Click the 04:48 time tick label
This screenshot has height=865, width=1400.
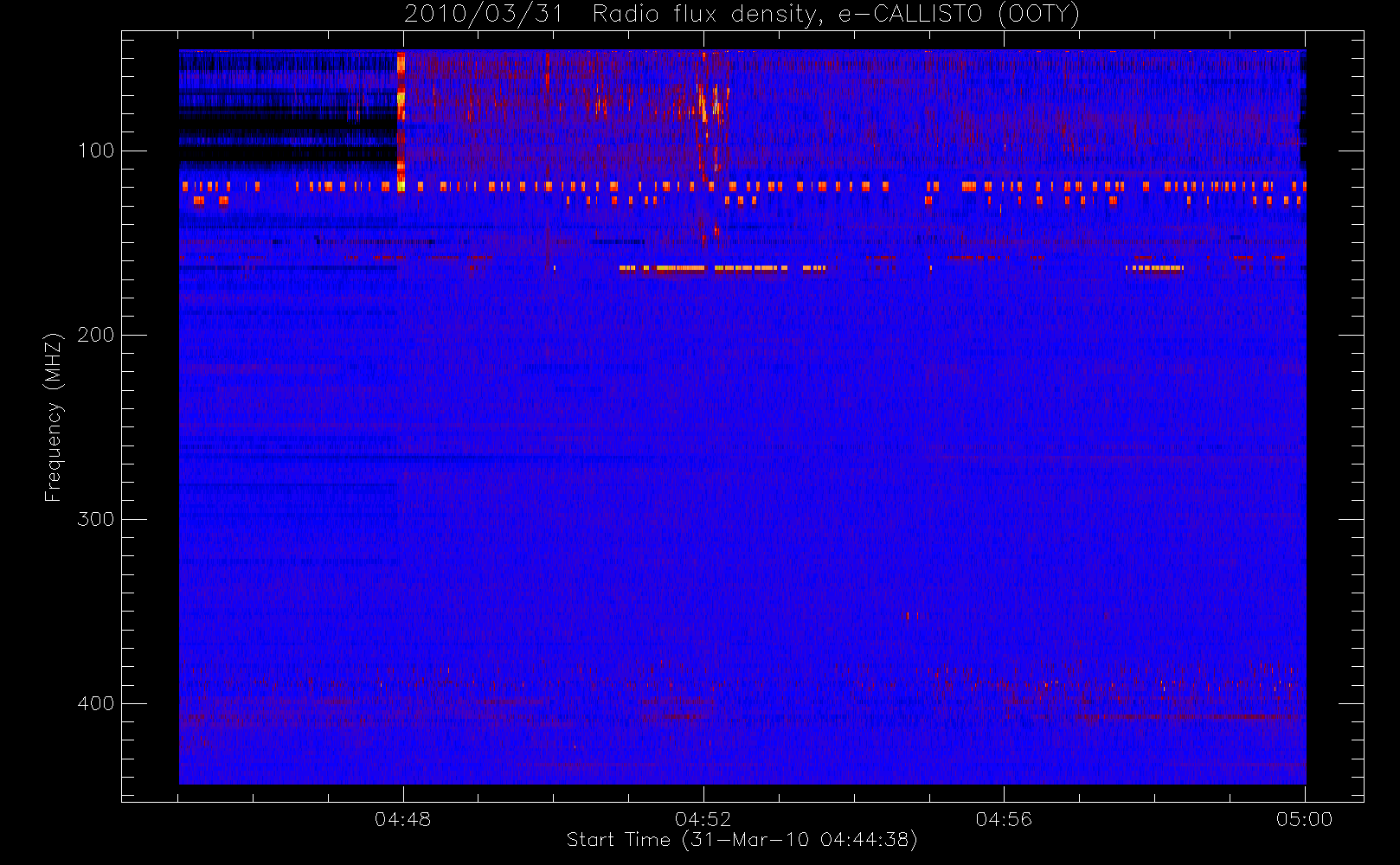403,819
